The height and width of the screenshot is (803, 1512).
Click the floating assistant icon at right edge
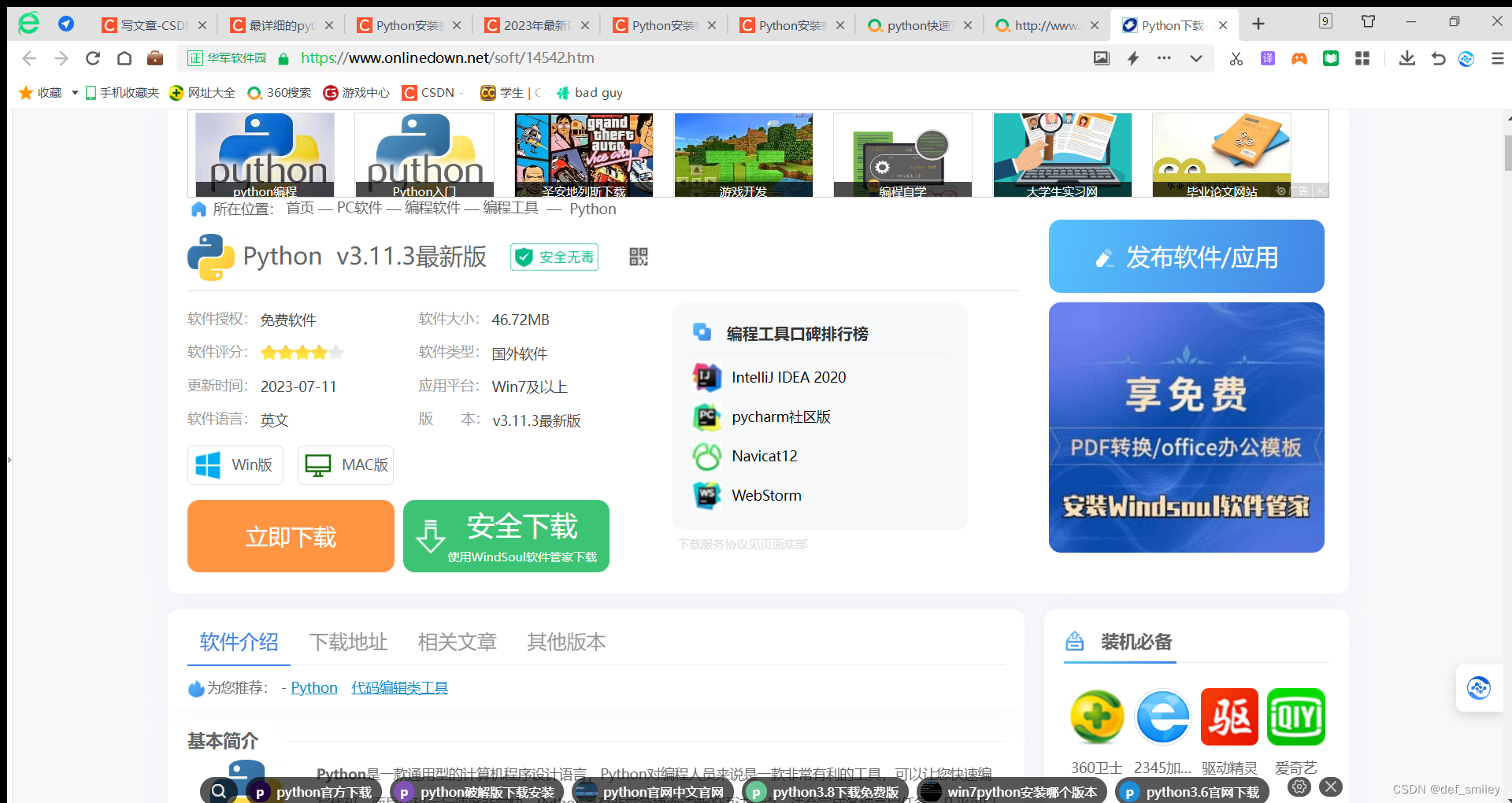[1479, 688]
